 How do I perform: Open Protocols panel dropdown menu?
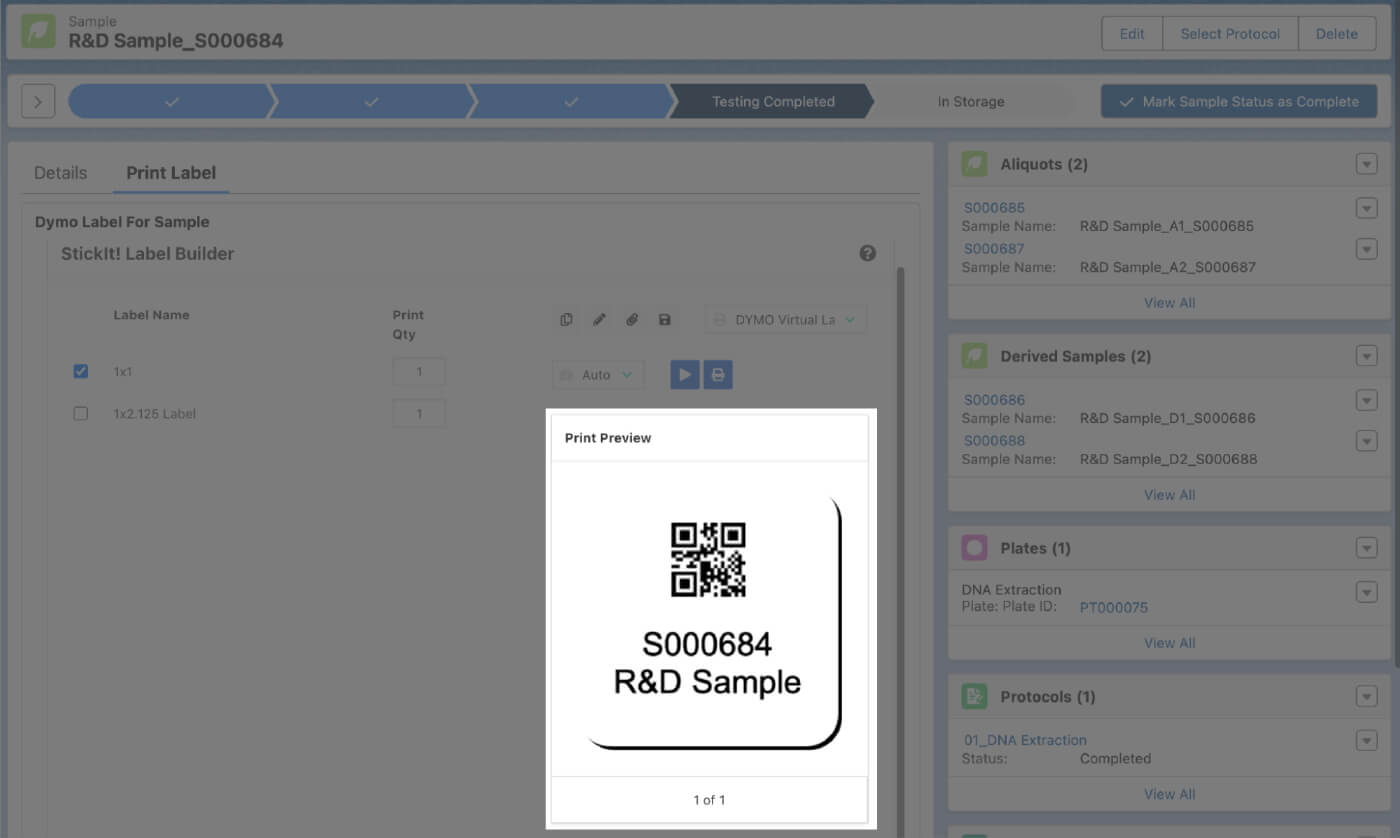tap(1367, 697)
